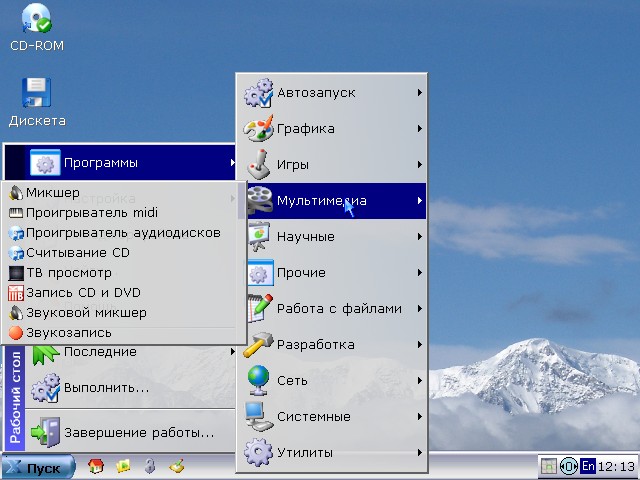Expand the Работа с файлами submenu arrow

[x=420, y=308]
